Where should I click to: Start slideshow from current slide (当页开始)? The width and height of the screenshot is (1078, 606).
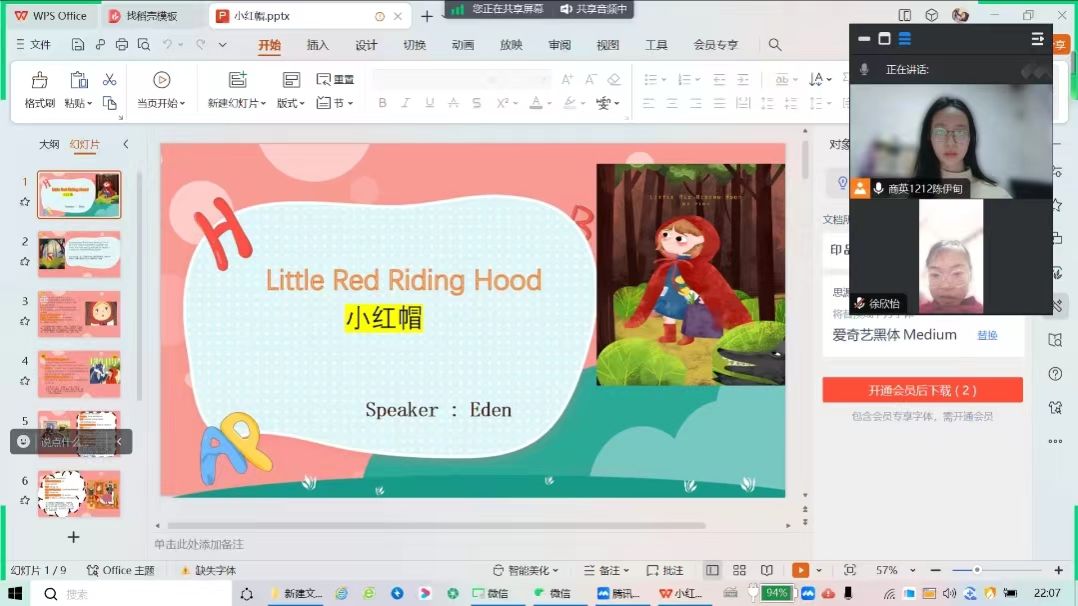point(162,90)
